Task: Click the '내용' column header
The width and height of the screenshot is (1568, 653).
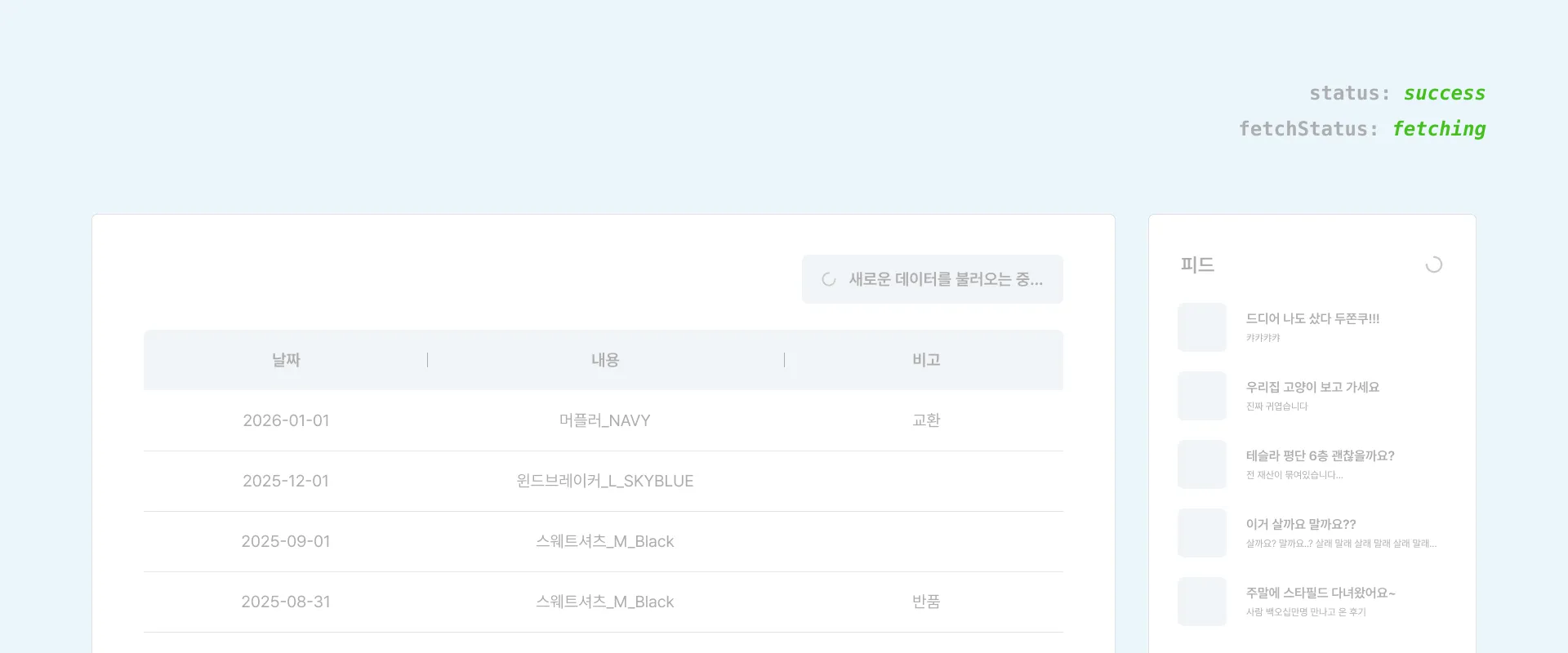Action: pyautogui.click(x=605, y=360)
